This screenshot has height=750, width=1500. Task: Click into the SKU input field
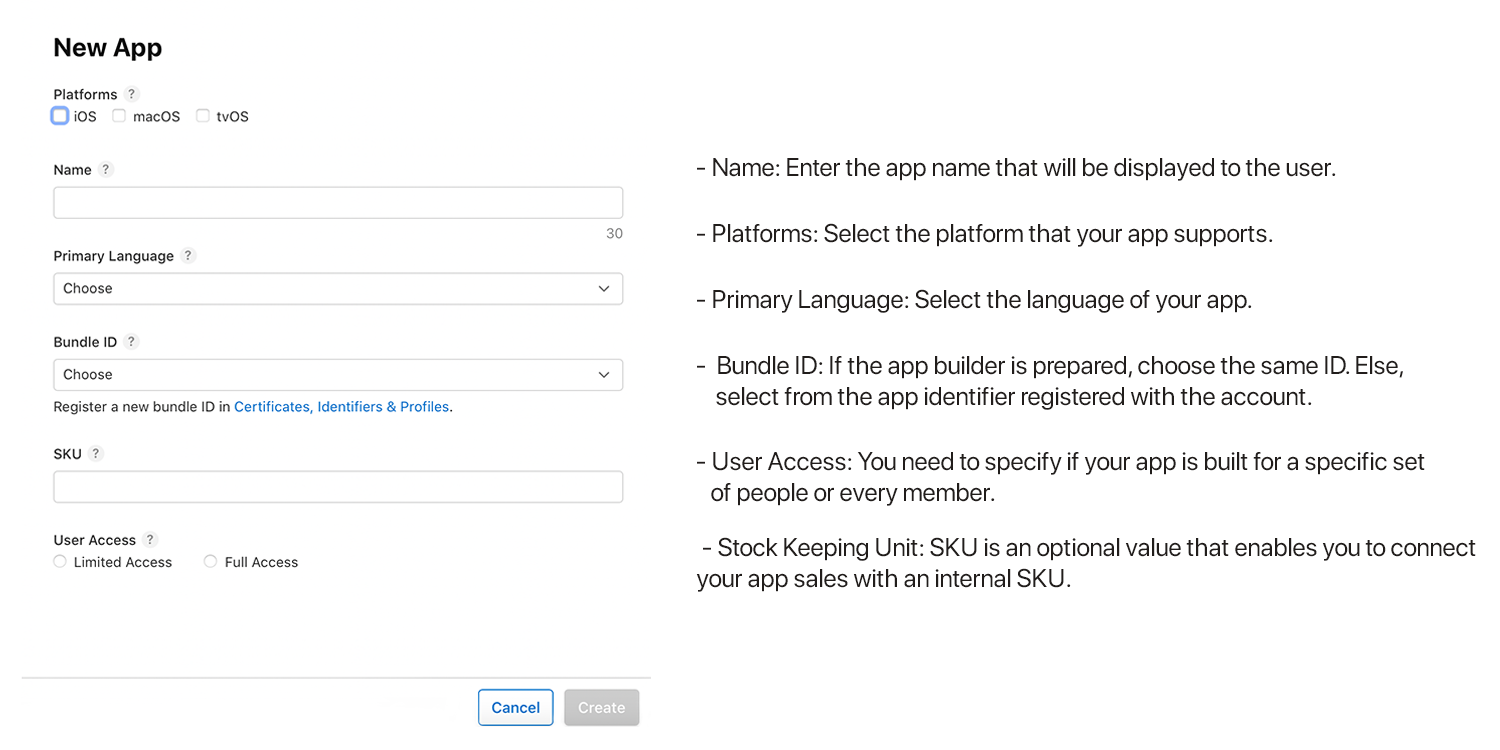click(338, 487)
